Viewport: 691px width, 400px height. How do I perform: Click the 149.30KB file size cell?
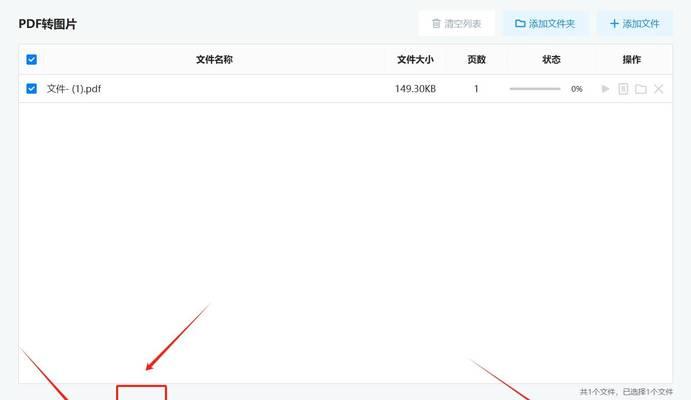click(415, 89)
